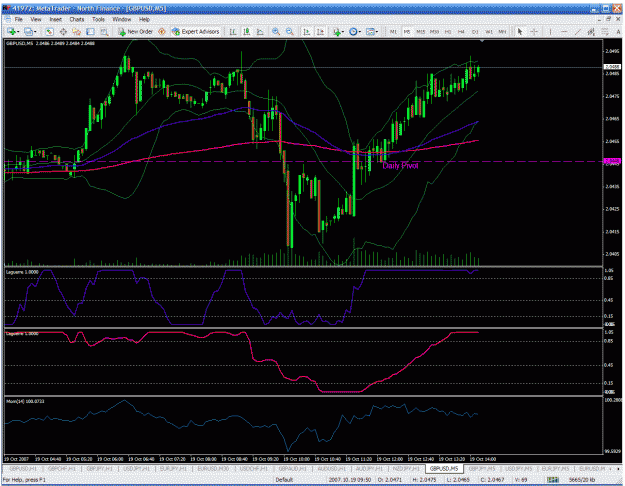
Task: Switch to the GBPUSD,H1 chart tab
Action: [x=23, y=468]
